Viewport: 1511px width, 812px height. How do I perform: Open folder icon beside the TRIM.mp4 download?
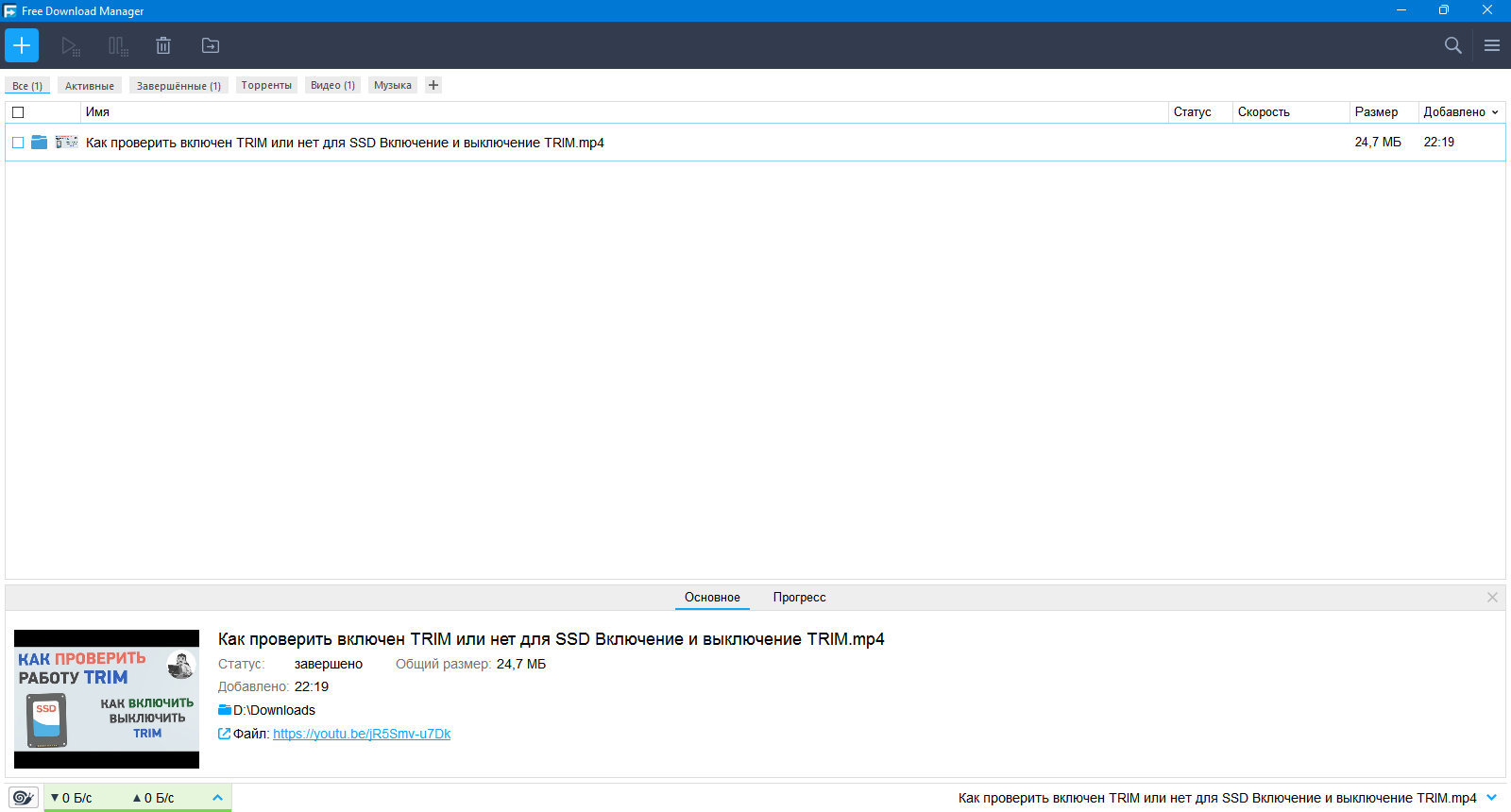(39, 143)
